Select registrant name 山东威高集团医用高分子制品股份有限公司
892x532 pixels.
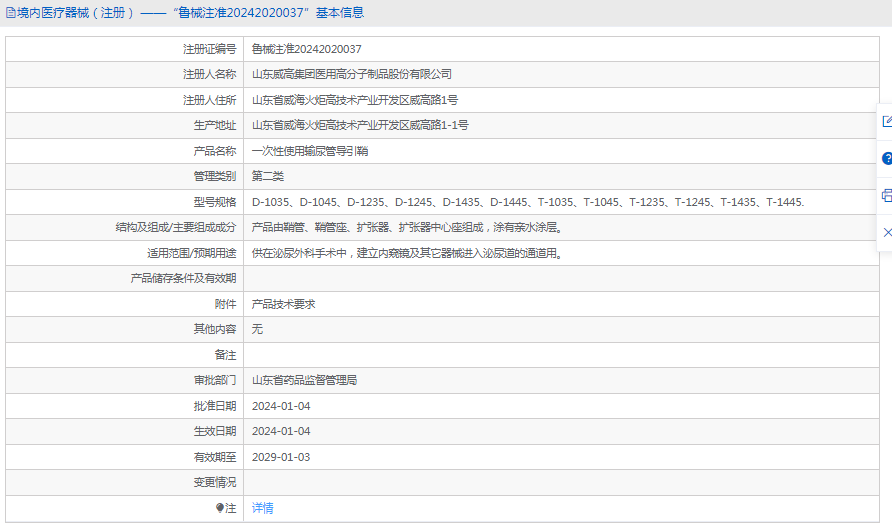coord(352,75)
